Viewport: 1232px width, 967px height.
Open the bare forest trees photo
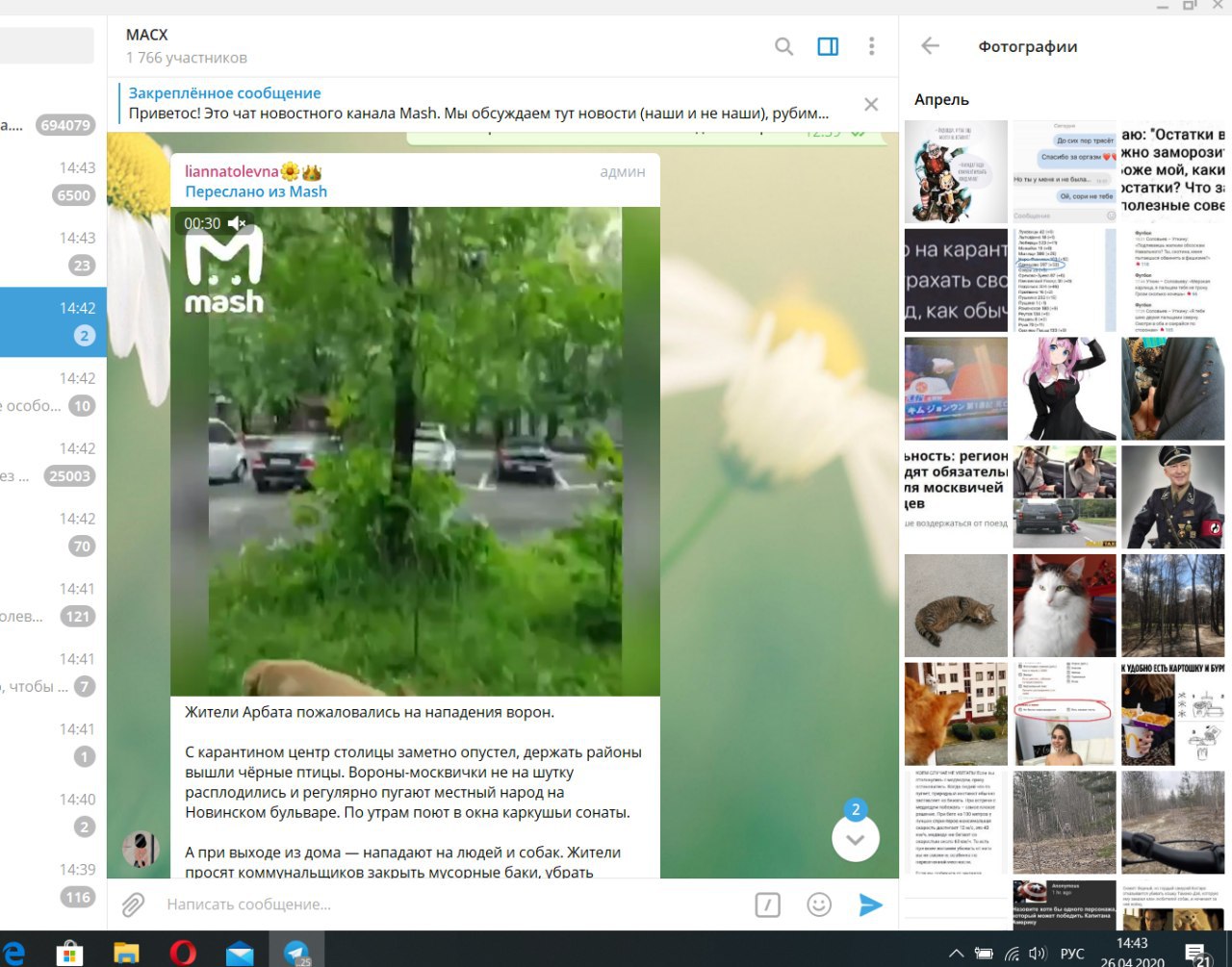click(x=1173, y=605)
